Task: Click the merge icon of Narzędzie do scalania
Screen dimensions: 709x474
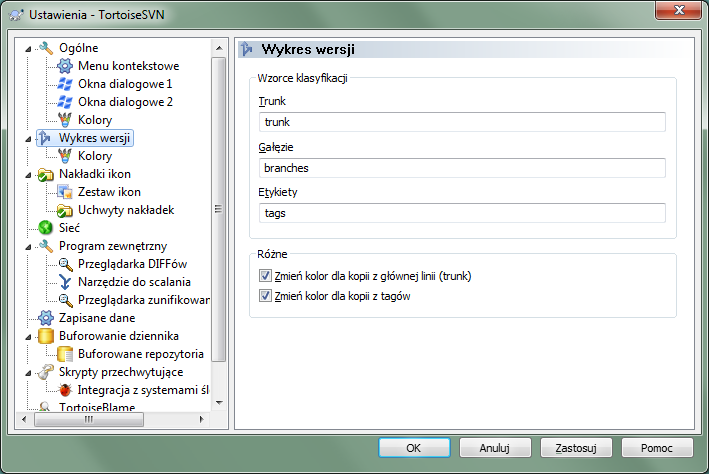Action: click(65, 282)
